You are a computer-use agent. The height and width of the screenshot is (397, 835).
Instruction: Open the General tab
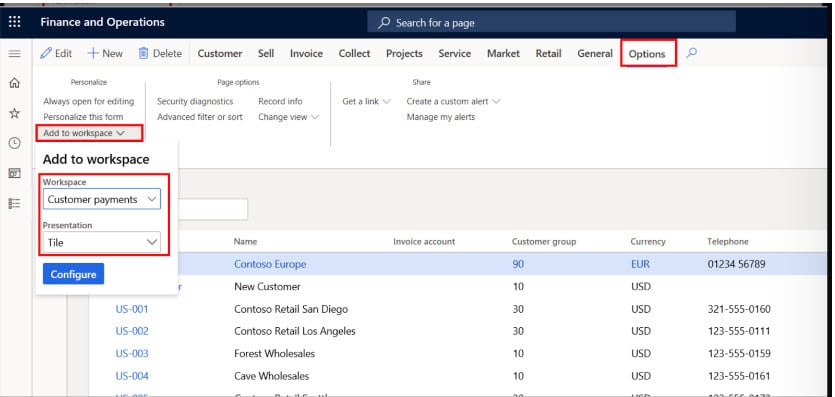click(x=595, y=54)
